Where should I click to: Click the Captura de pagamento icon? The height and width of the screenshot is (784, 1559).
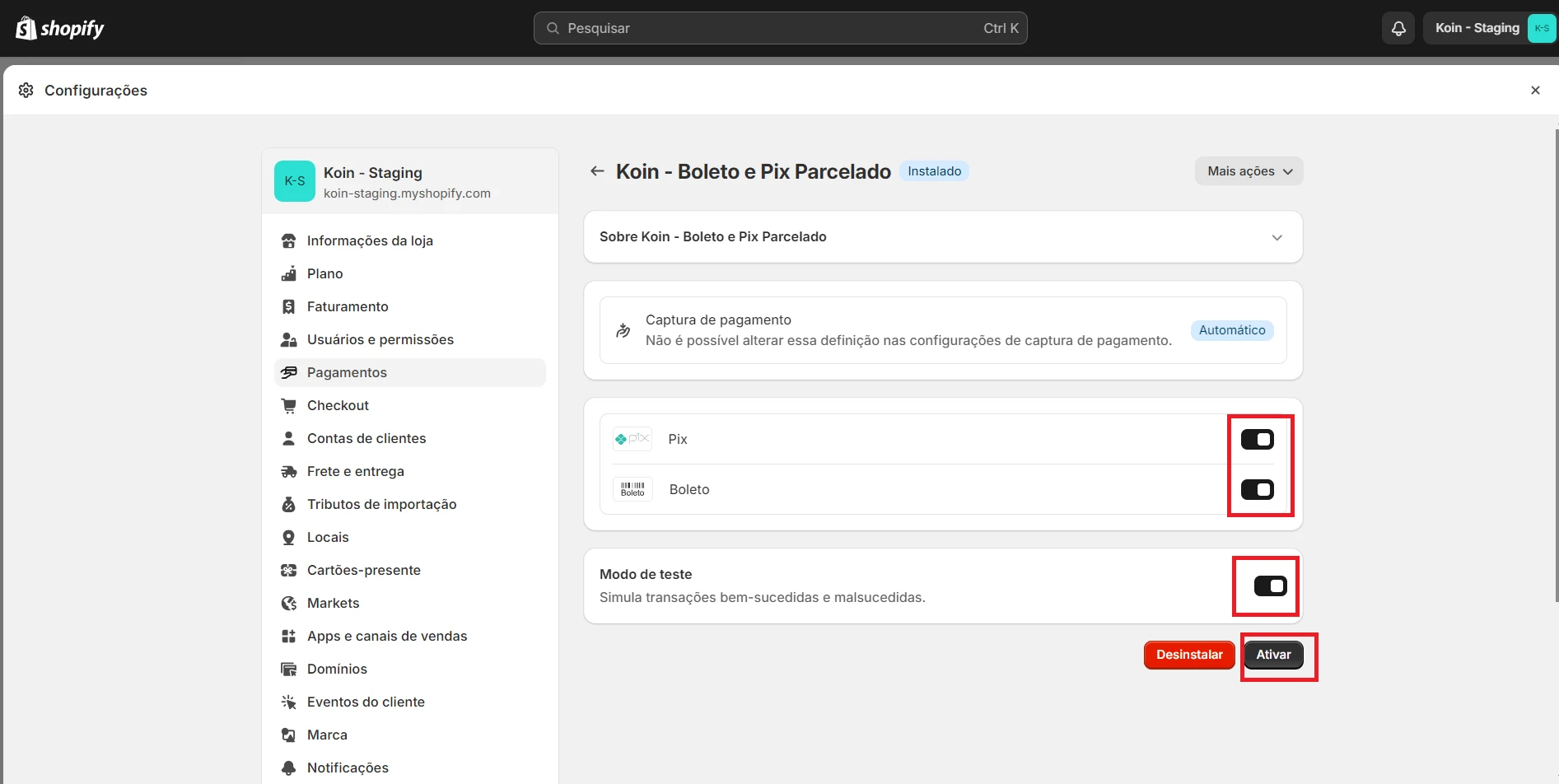tap(623, 330)
